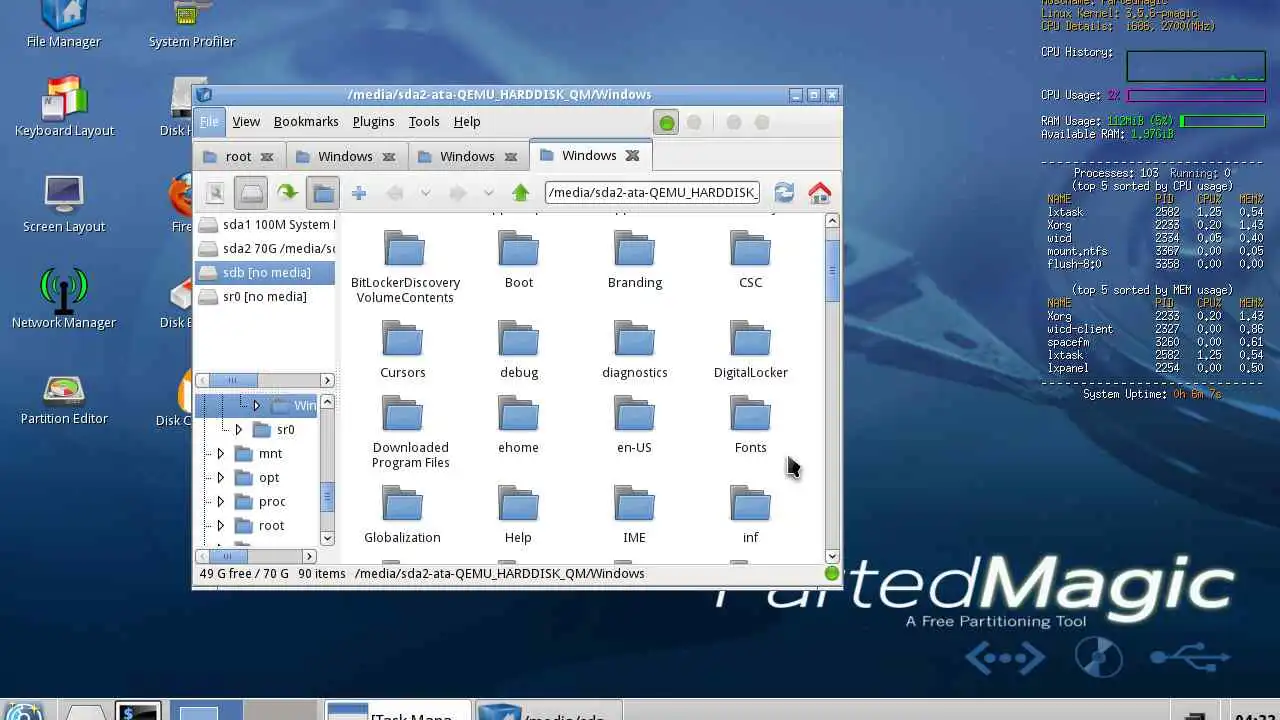The image size is (1280, 720).
Task: Open Network Manager desktop icon
Action: [x=64, y=300]
